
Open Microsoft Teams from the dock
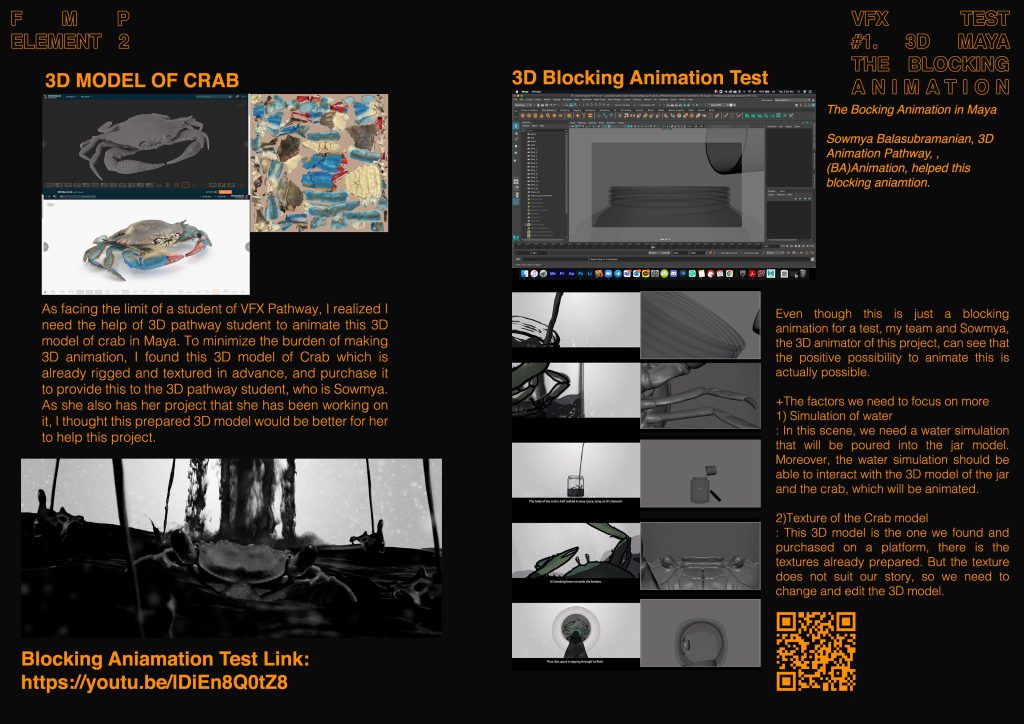[x=627, y=274]
